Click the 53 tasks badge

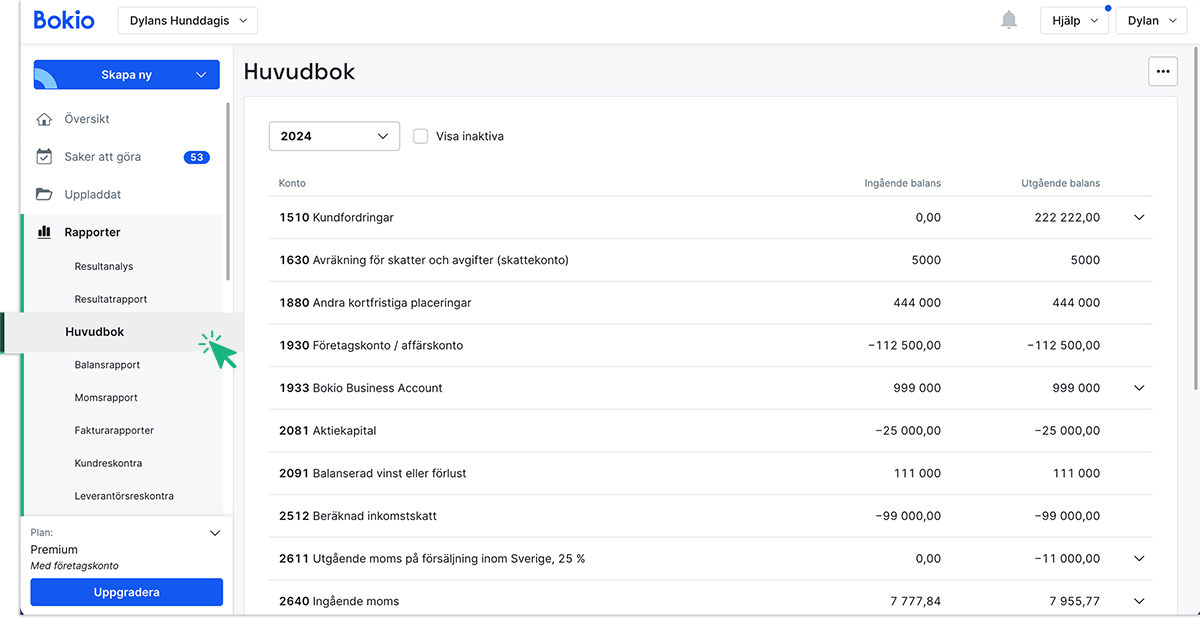[x=196, y=157]
